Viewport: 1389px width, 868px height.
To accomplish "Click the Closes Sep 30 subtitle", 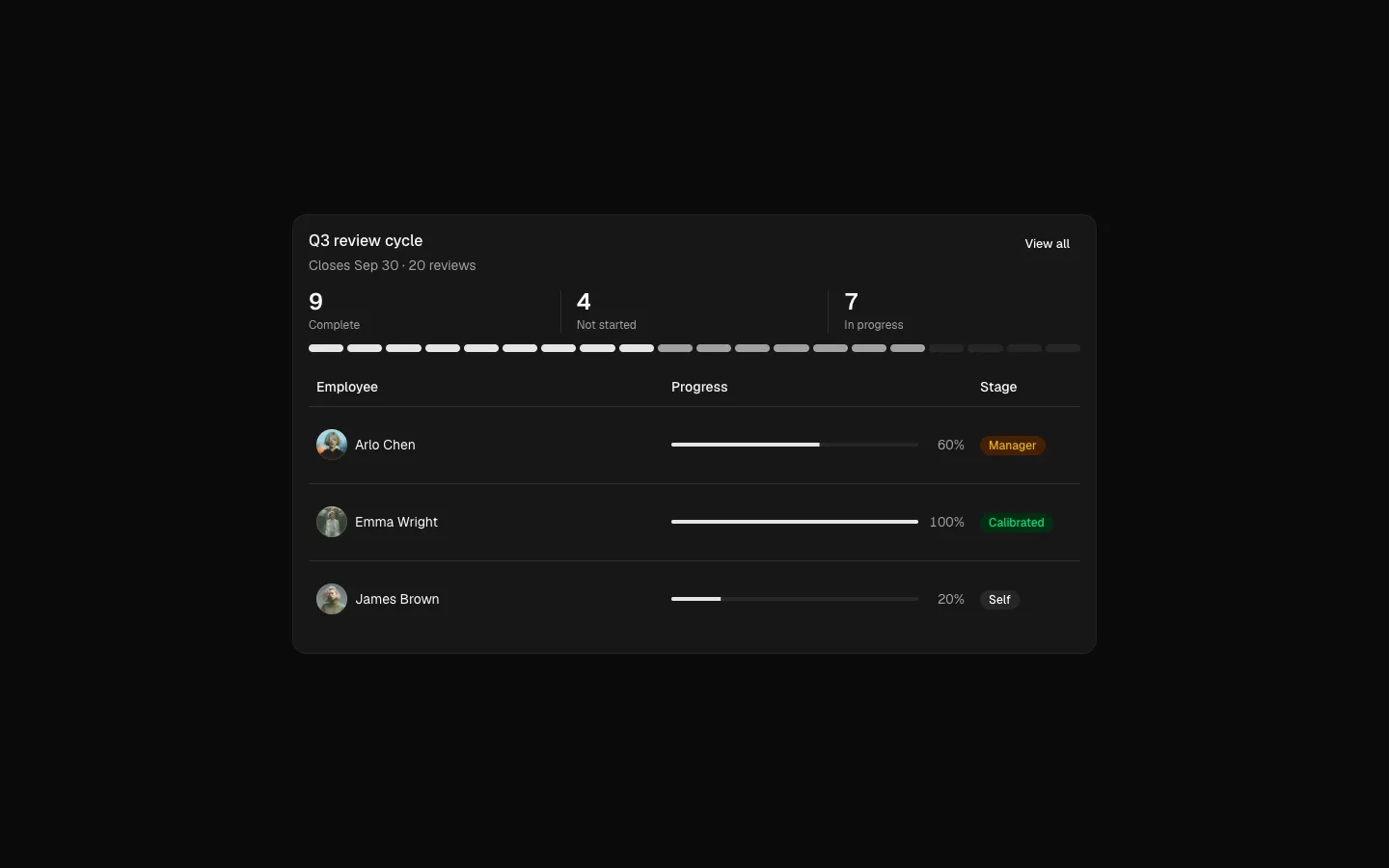I will coord(392,265).
